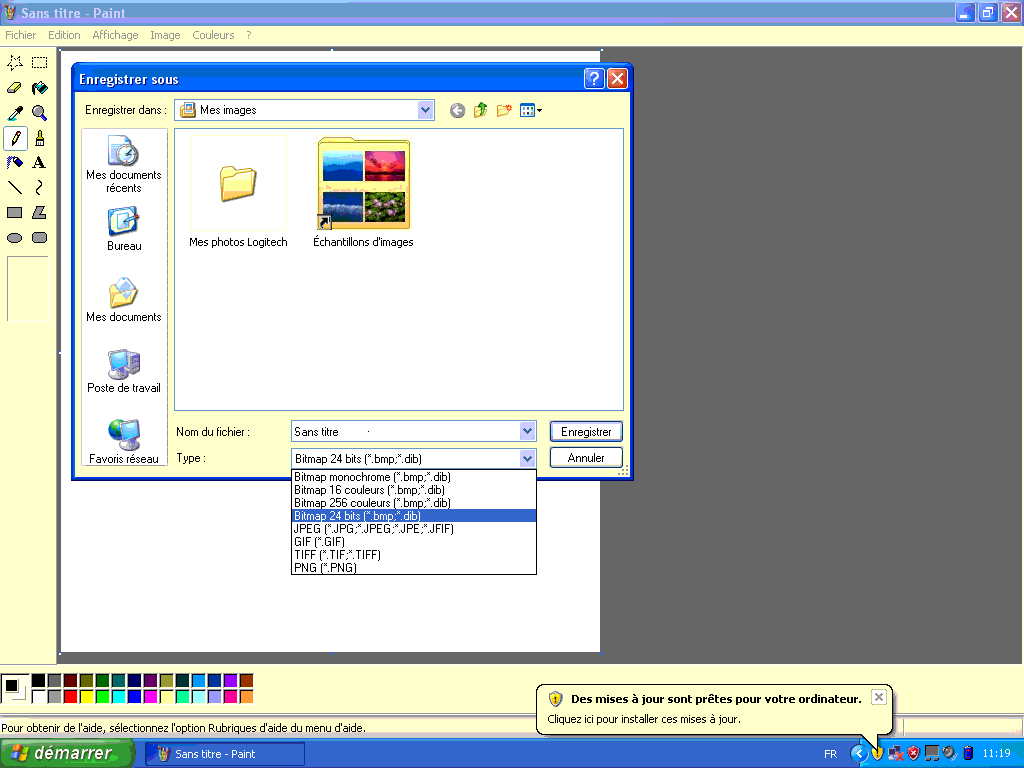This screenshot has height=768, width=1024.
Task: Go back to previous folder in dialog
Action: click(457, 110)
